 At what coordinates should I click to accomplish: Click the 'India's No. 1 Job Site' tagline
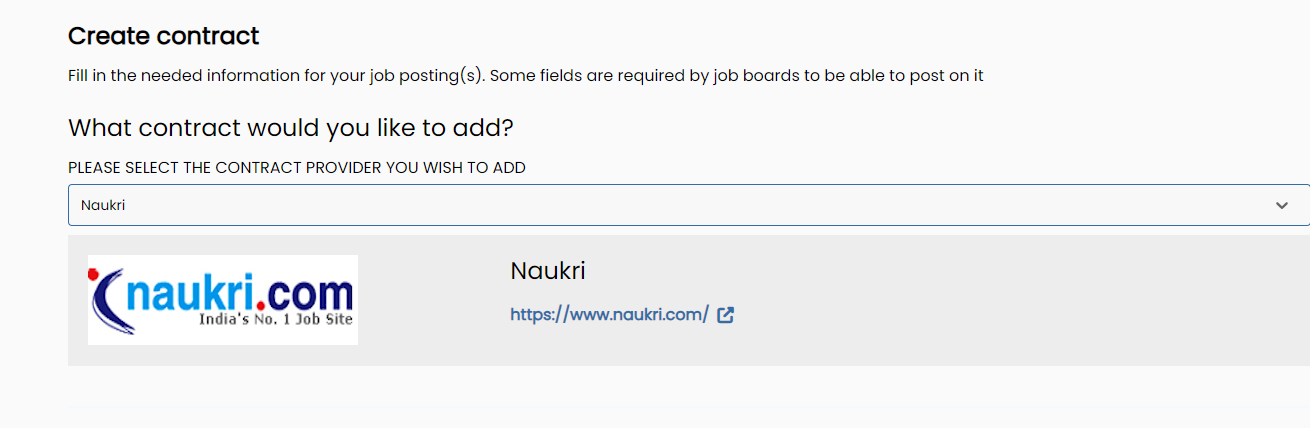click(x=276, y=321)
